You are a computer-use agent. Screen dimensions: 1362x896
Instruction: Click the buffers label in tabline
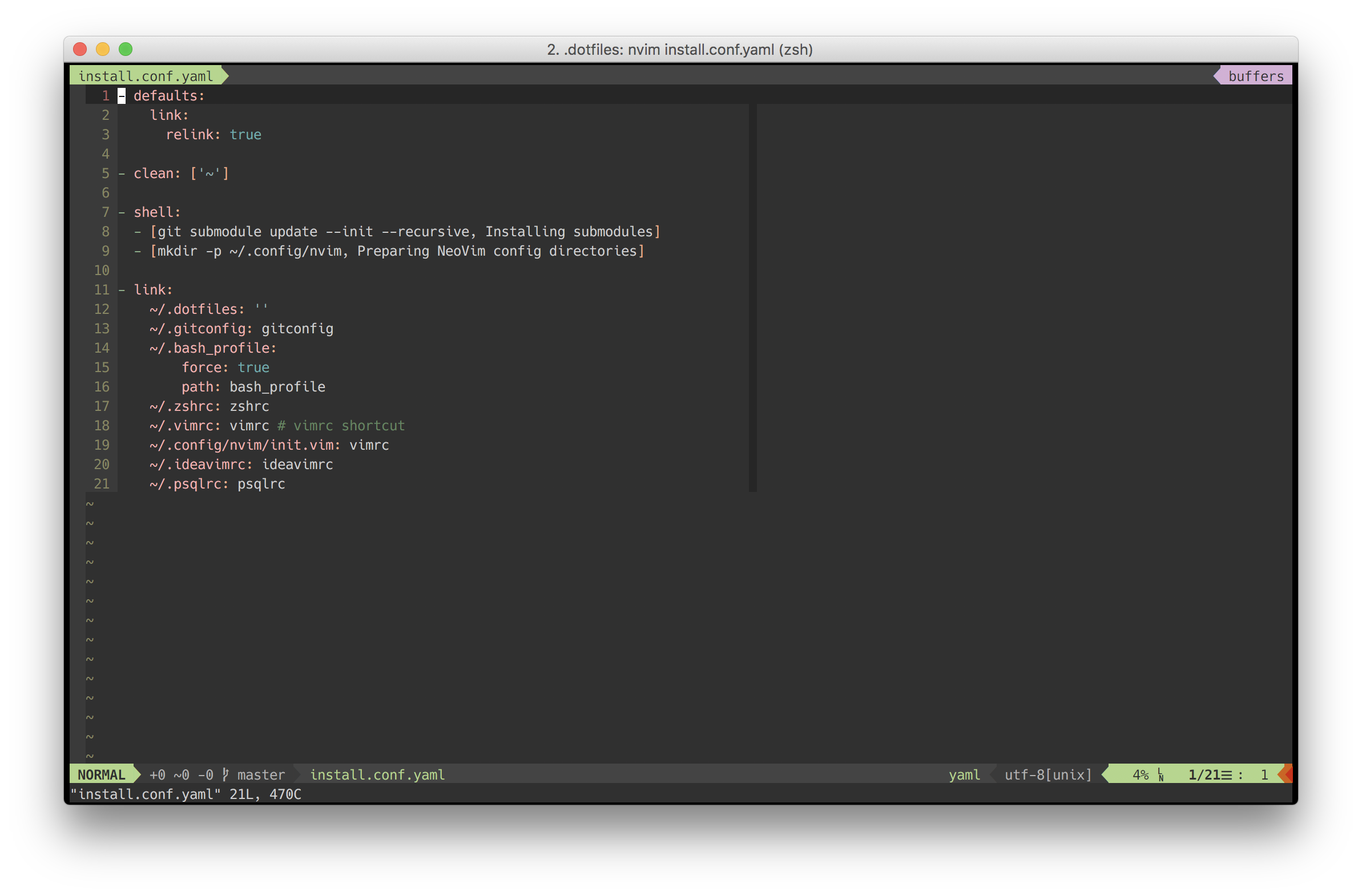(1256, 76)
